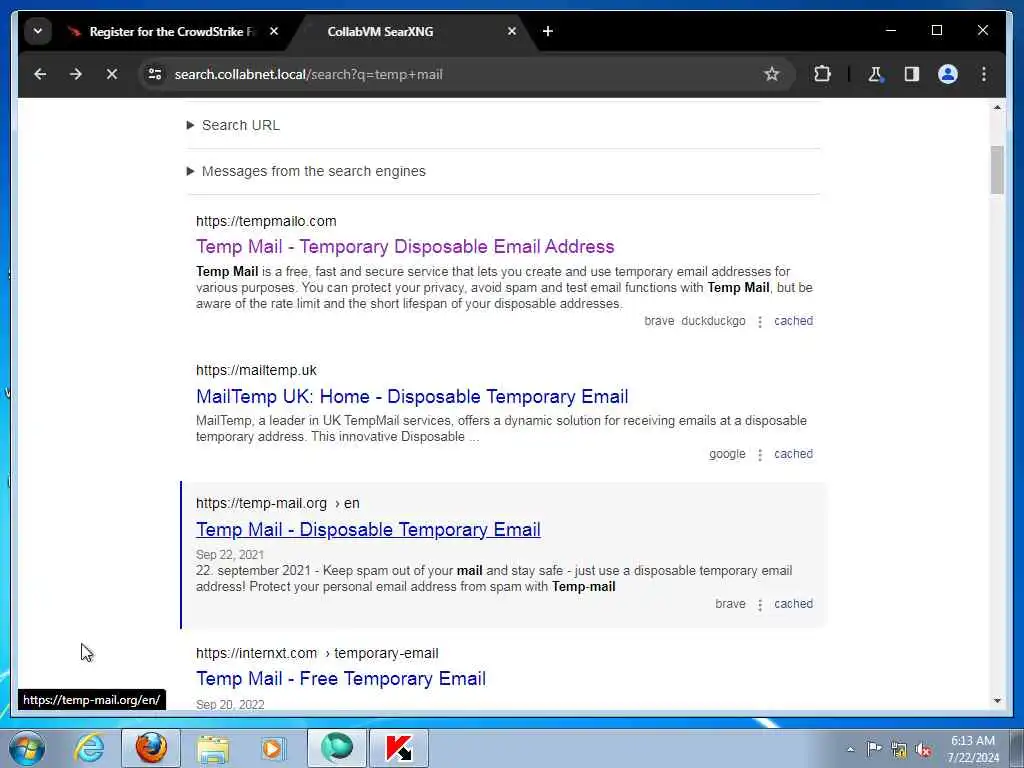Viewport: 1024px width, 768px height.
Task: Open the Windows Start menu
Action: pos(27,748)
